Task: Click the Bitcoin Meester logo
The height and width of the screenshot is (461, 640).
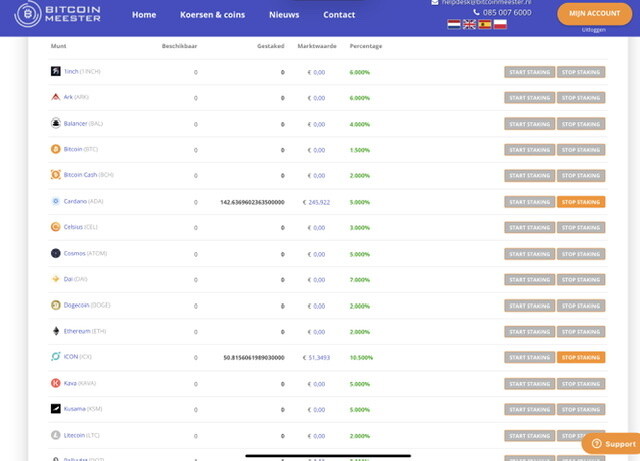Action: (x=58, y=14)
